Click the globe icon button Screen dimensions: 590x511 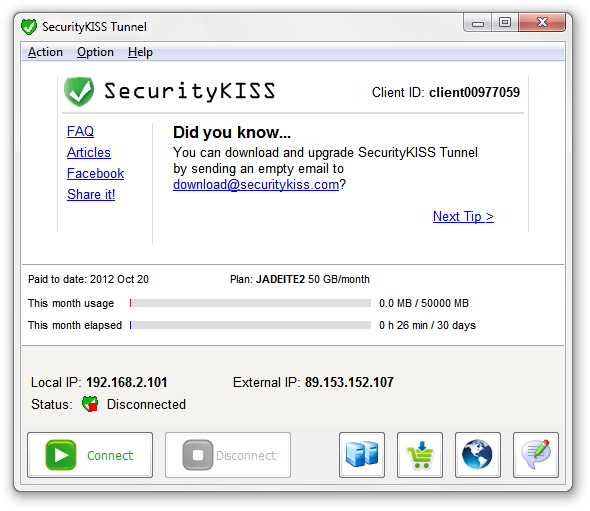click(x=478, y=455)
